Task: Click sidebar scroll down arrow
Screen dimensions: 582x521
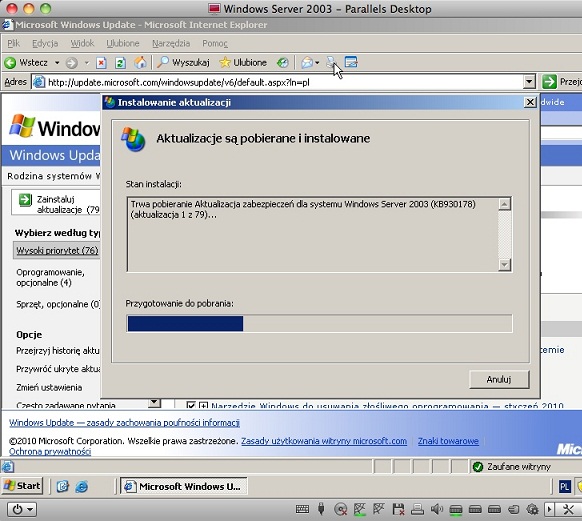Action: [x=154, y=403]
